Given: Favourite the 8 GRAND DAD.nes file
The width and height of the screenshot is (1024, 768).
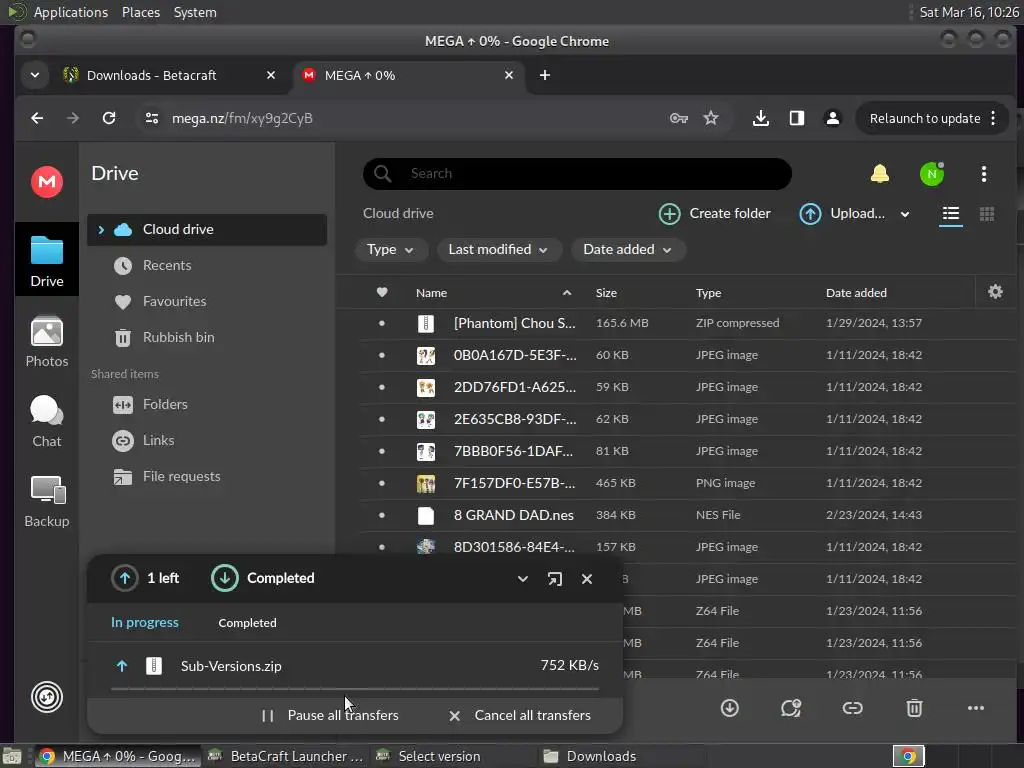Looking at the screenshot, I should pos(382,515).
